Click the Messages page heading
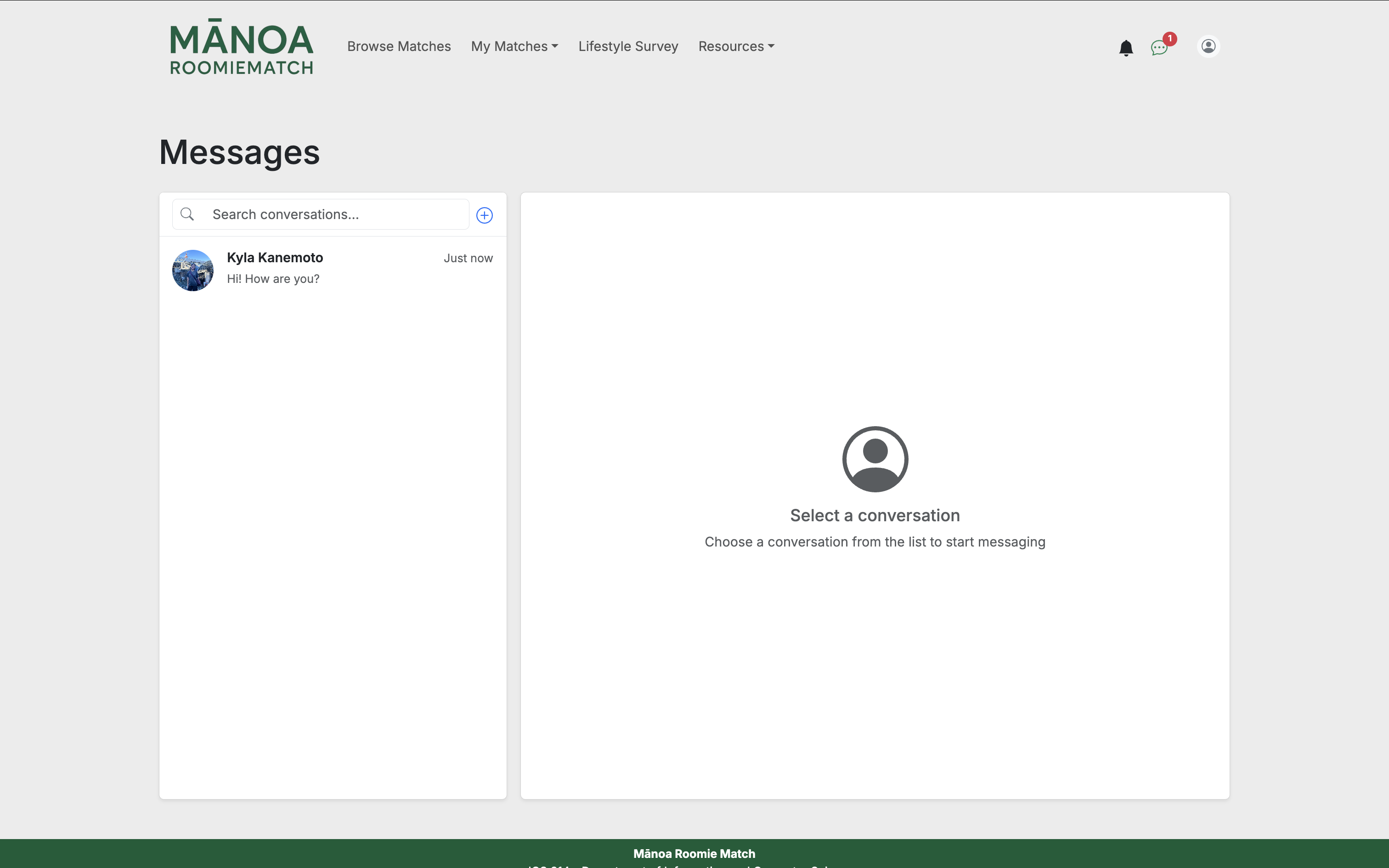This screenshot has width=1389, height=868. (x=239, y=152)
